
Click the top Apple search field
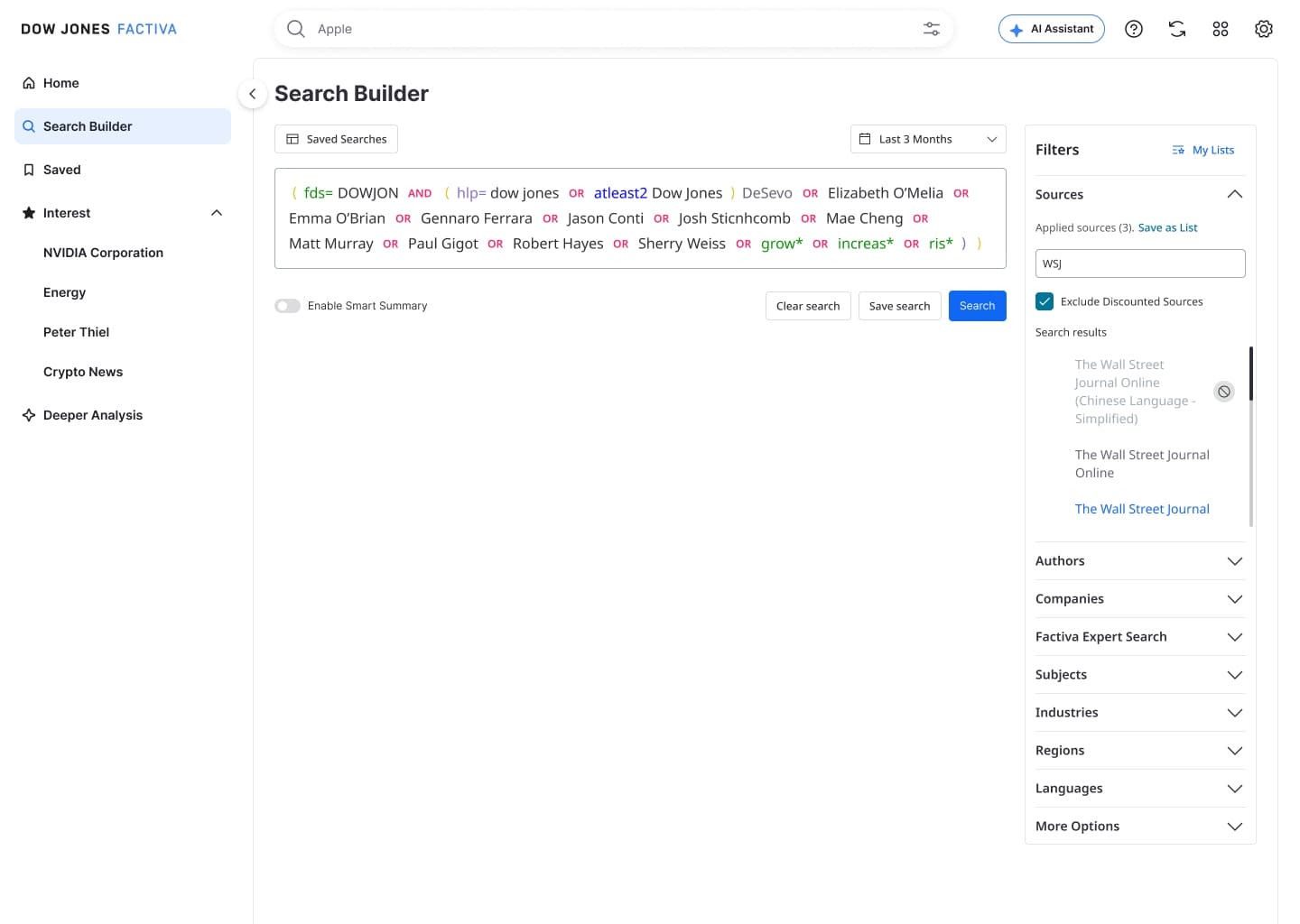614,29
